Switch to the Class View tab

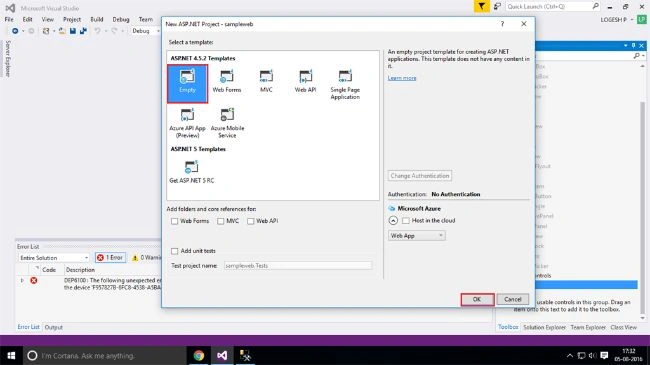point(623,327)
